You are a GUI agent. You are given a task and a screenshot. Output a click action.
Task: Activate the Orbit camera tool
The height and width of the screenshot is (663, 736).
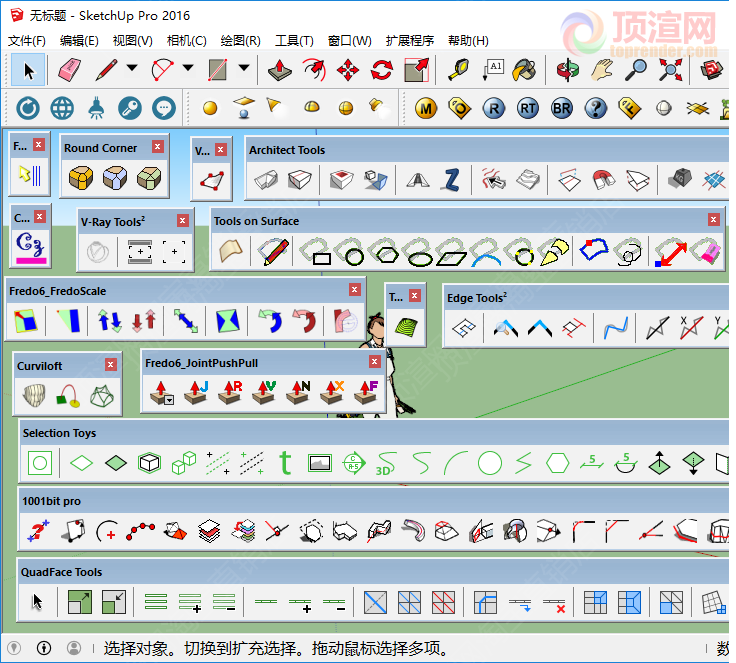pyautogui.click(x=568, y=70)
